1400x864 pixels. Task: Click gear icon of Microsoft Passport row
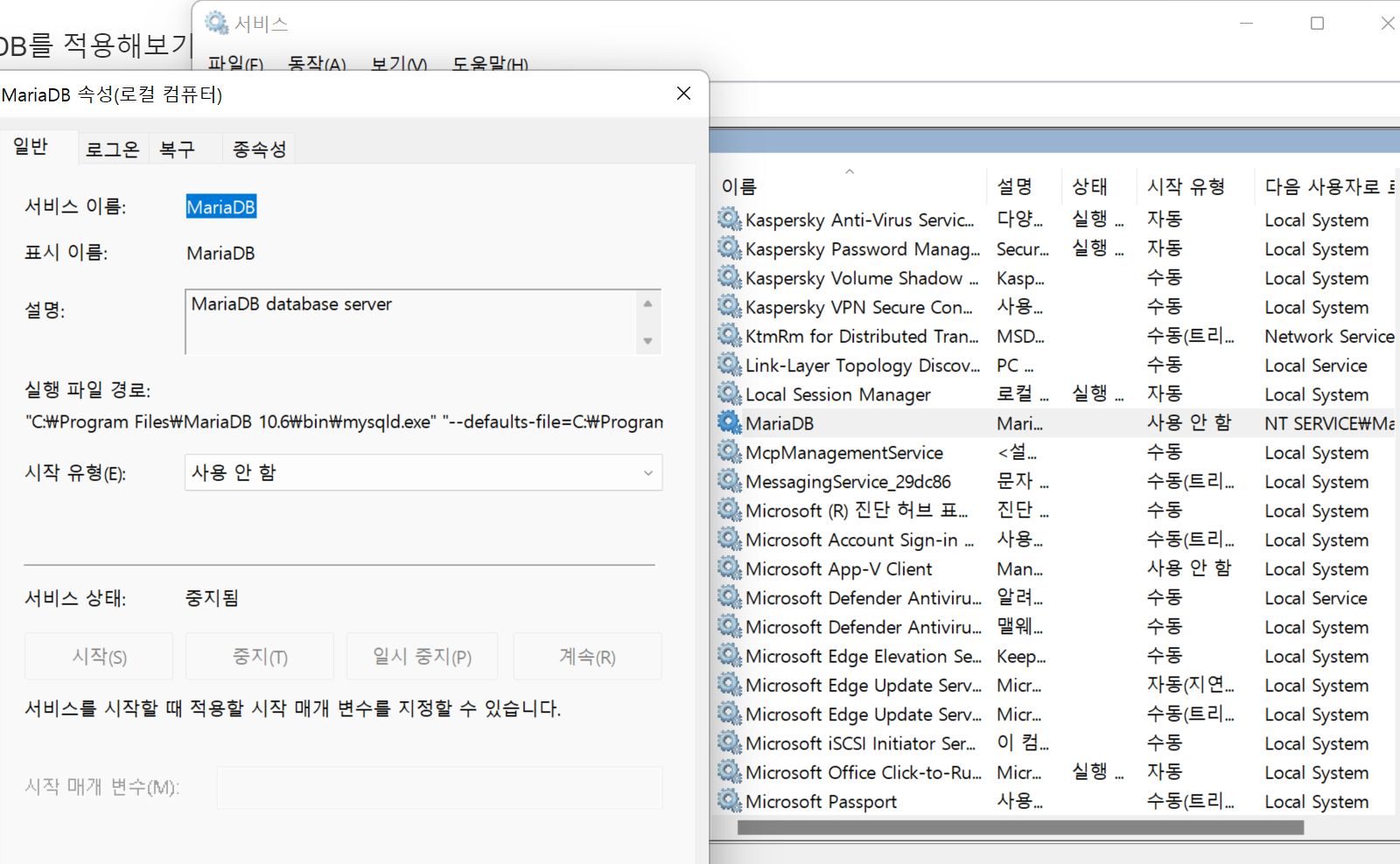coord(730,800)
